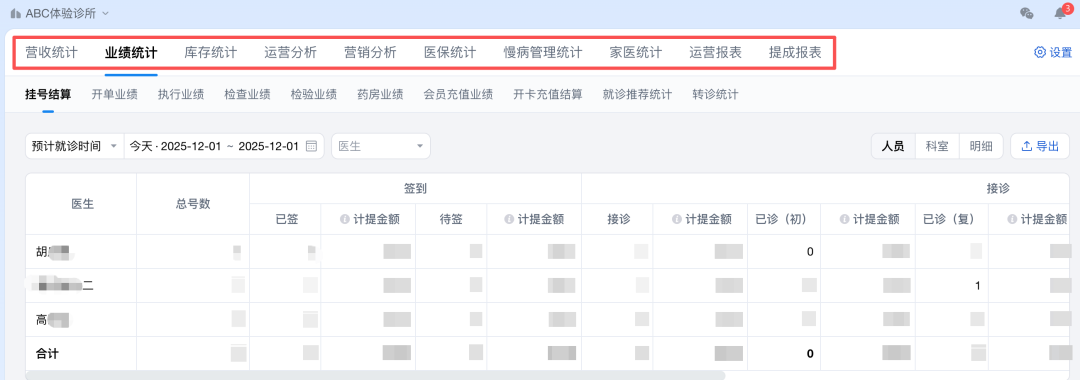Select the 检验业绩 sub-tab
This screenshot has width=1080, height=380.
click(313, 95)
